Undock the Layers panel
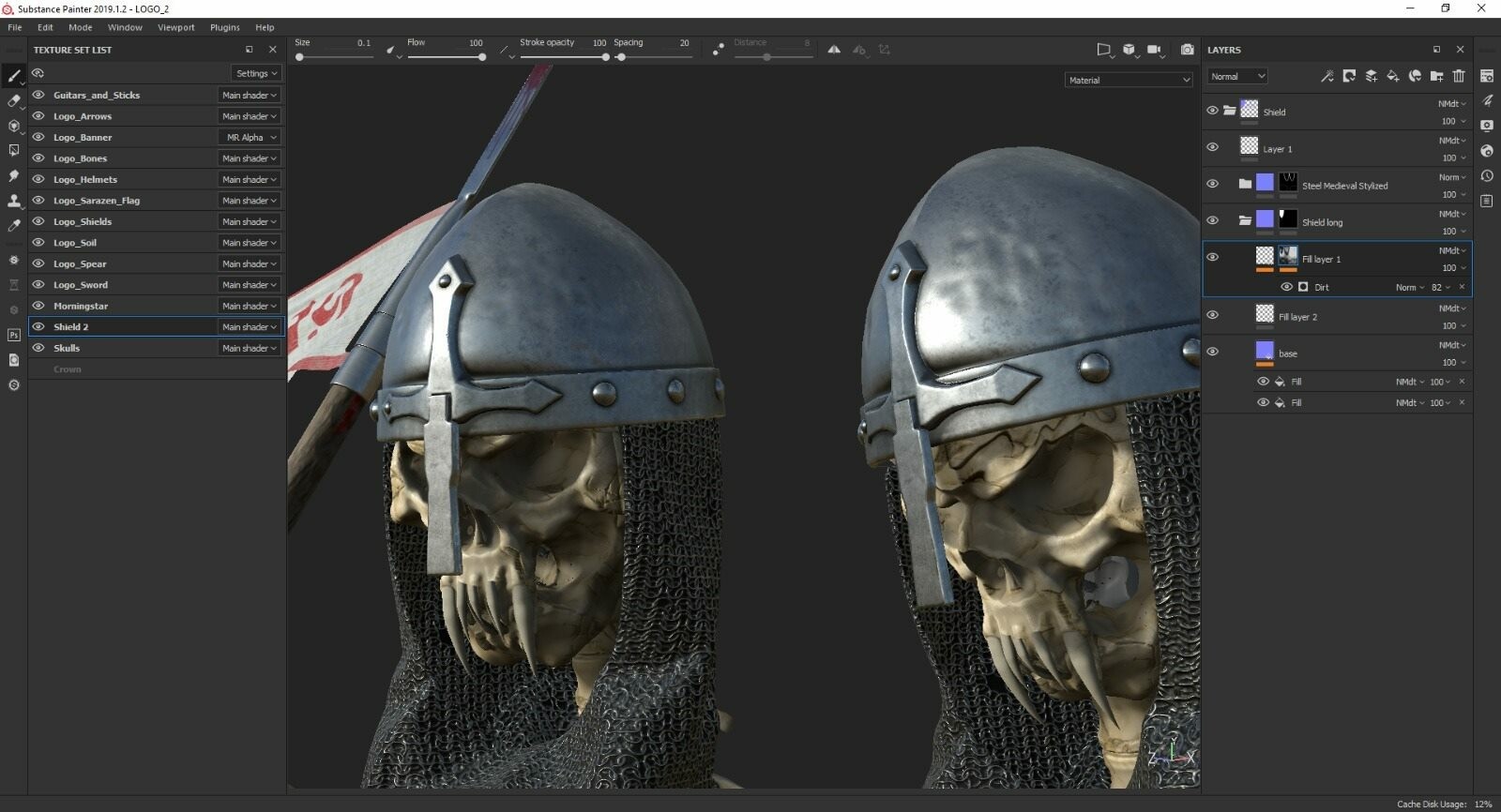The image size is (1501, 812). pyautogui.click(x=1436, y=50)
